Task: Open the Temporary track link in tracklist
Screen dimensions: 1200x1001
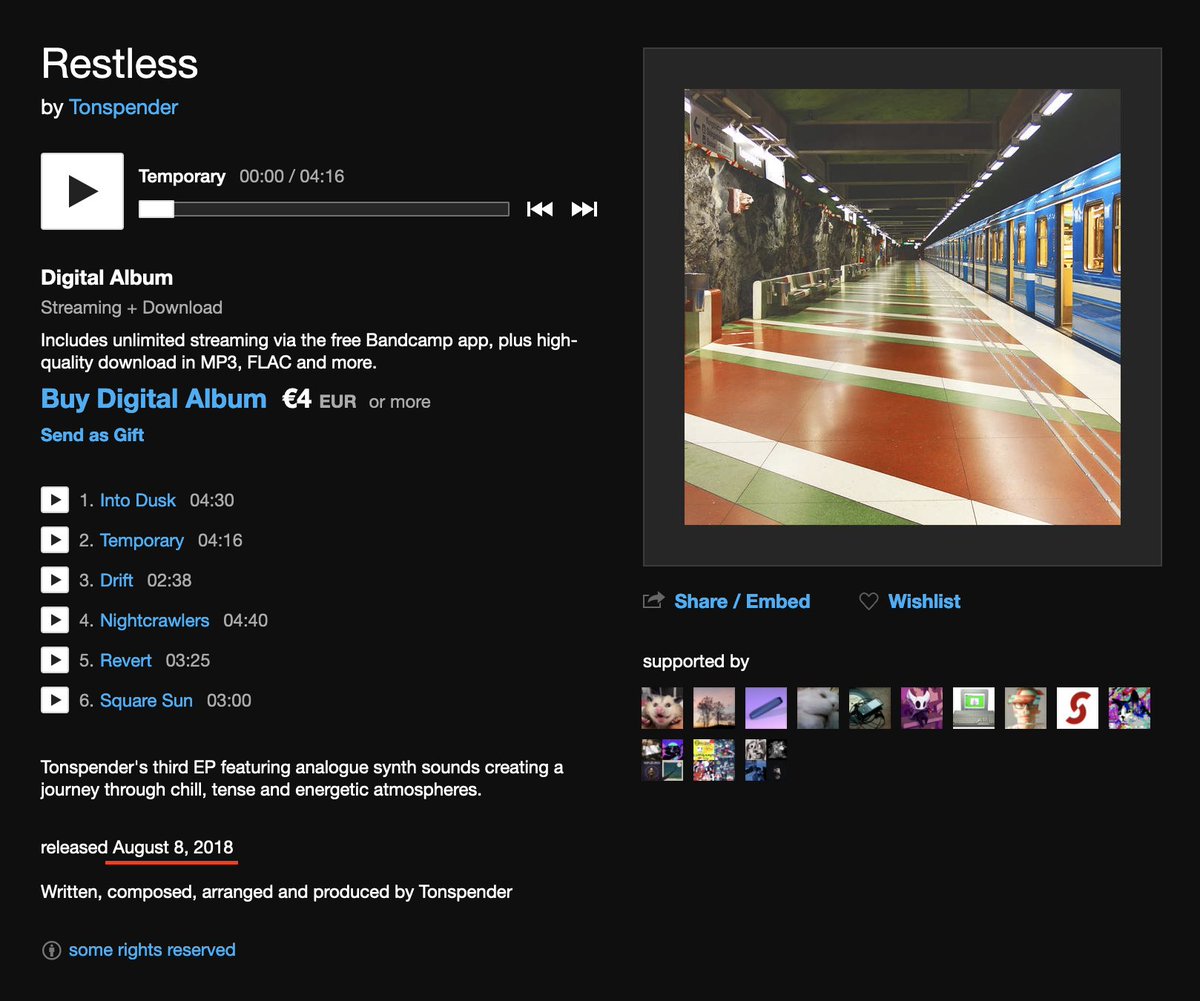Action: [x=142, y=540]
